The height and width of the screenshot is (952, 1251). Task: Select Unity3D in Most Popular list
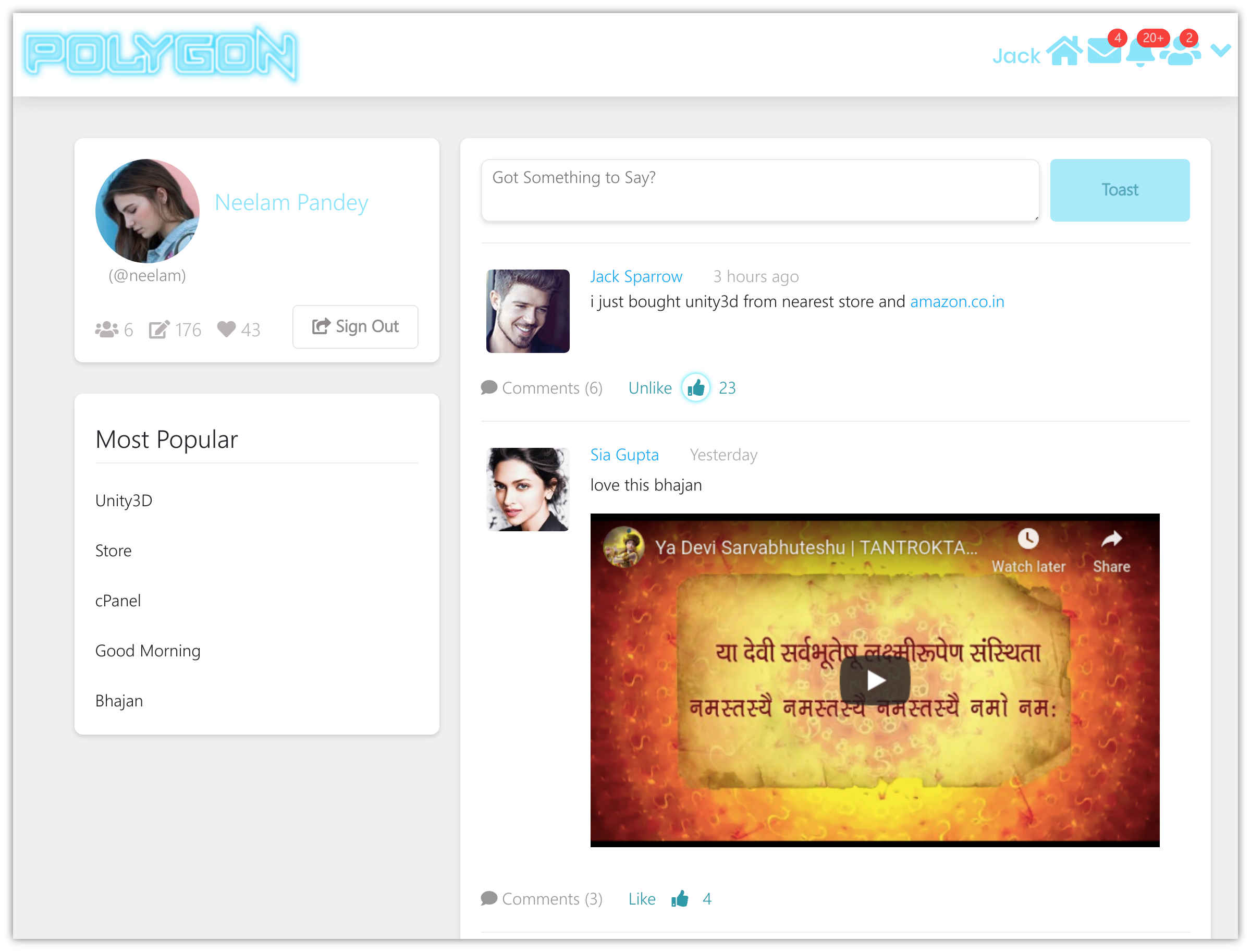point(124,501)
